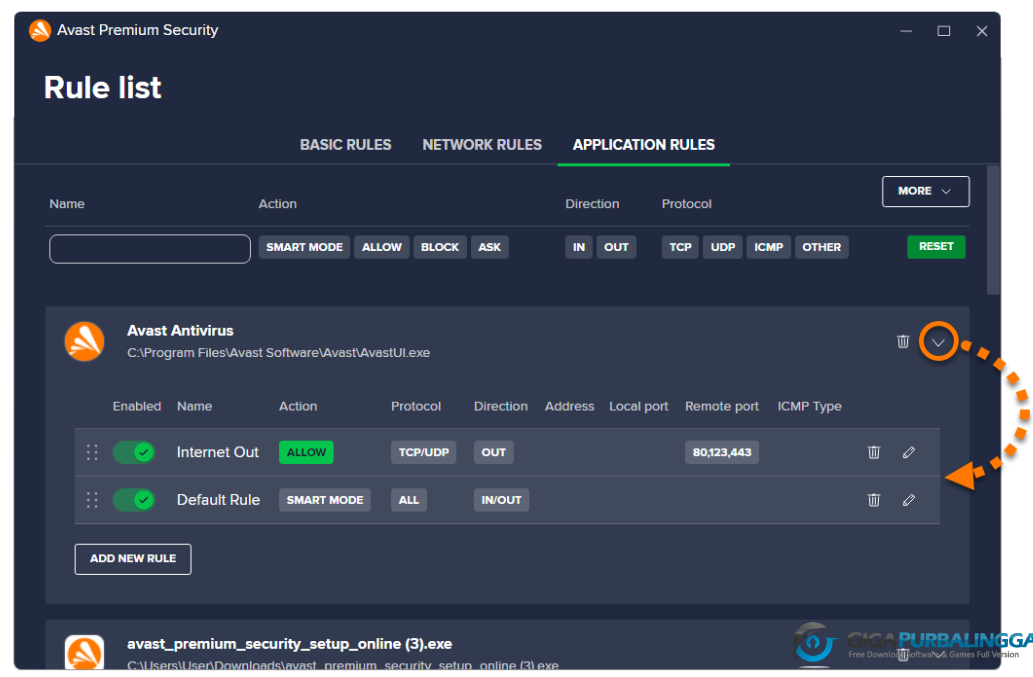Delete the Internet Out rule
This screenshot has height=677, width=1033.
(x=874, y=452)
